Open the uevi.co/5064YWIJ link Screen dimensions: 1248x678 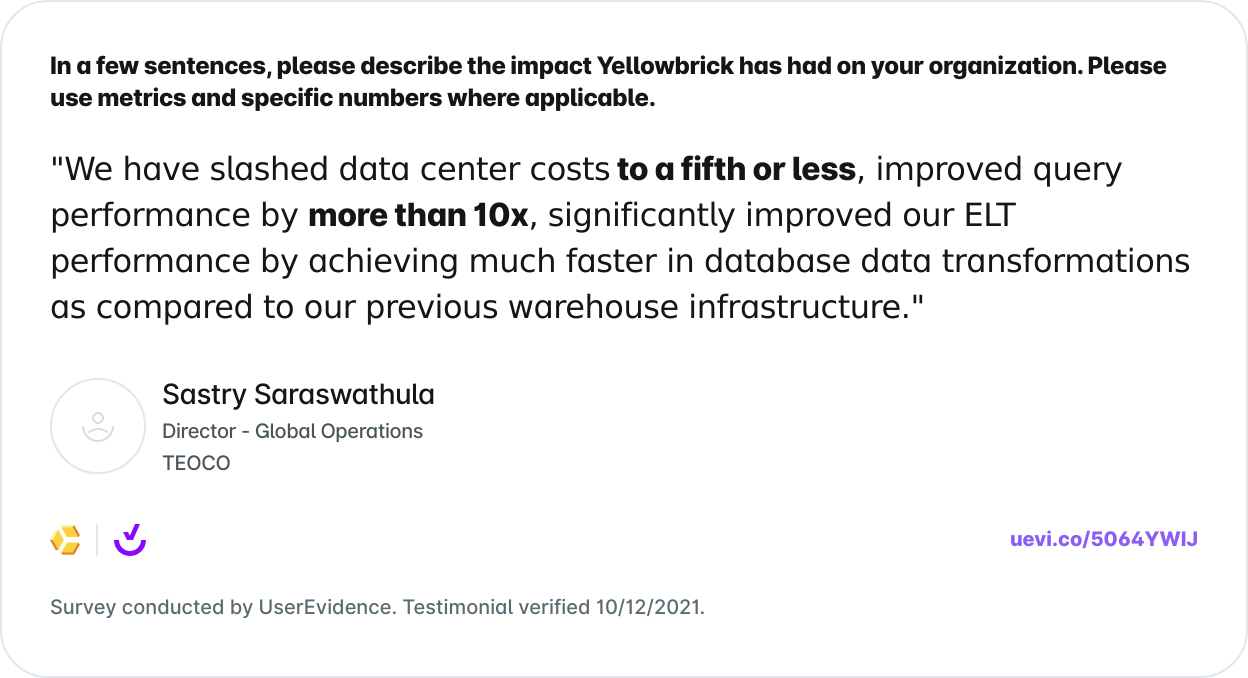[1104, 539]
